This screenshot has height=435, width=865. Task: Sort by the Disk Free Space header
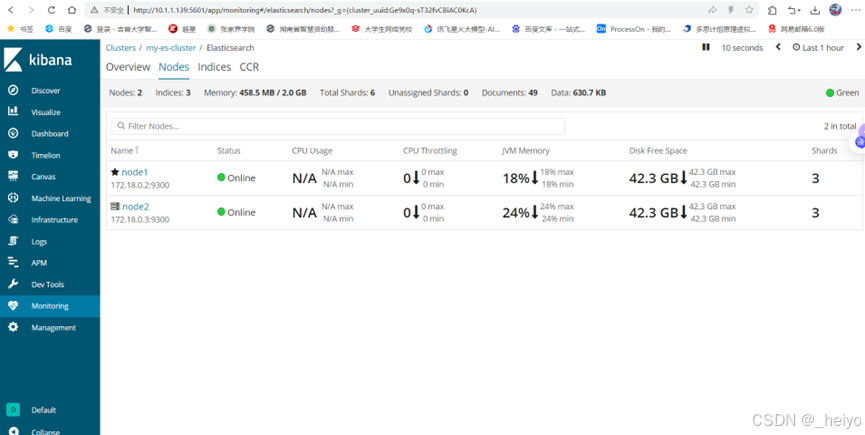click(658, 151)
